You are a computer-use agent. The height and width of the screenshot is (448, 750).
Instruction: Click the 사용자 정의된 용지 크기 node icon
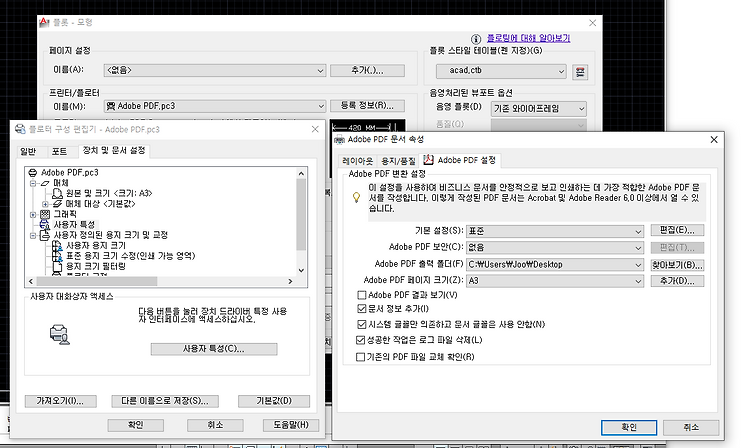(x=45, y=235)
